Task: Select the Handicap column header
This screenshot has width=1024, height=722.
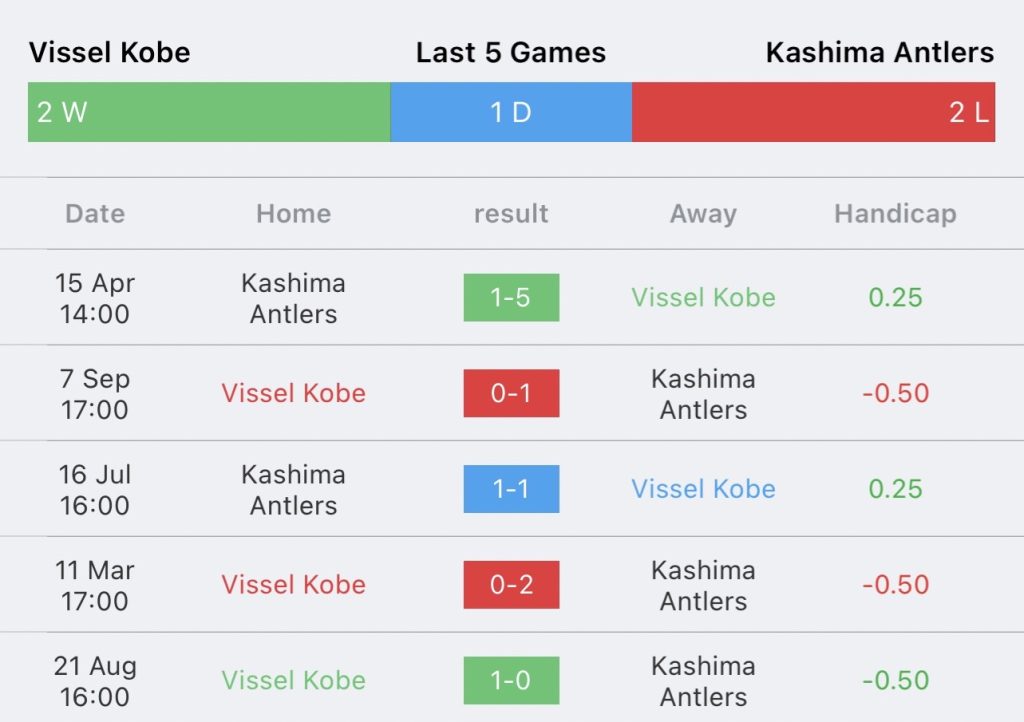Action: point(895,213)
